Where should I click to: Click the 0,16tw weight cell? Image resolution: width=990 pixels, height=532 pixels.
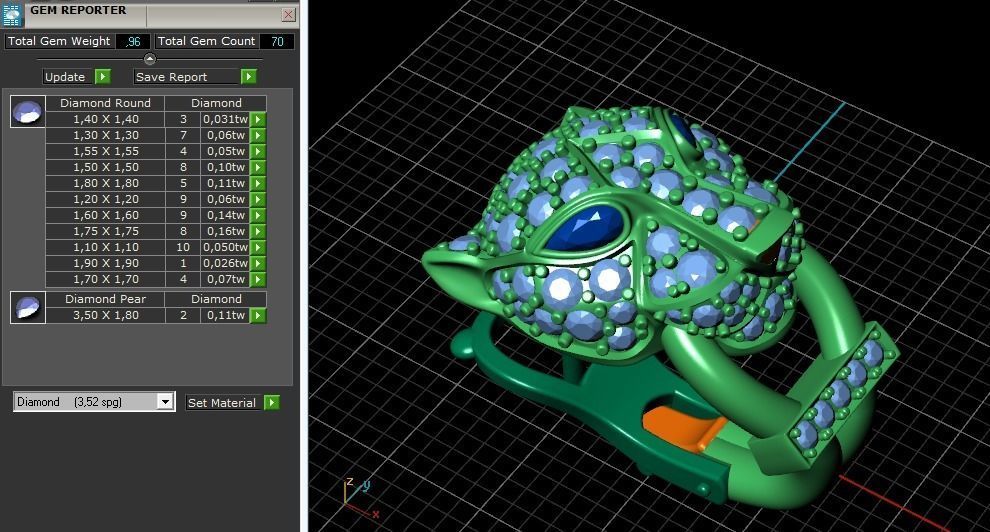pyautogui.click(x=225, y=232)
